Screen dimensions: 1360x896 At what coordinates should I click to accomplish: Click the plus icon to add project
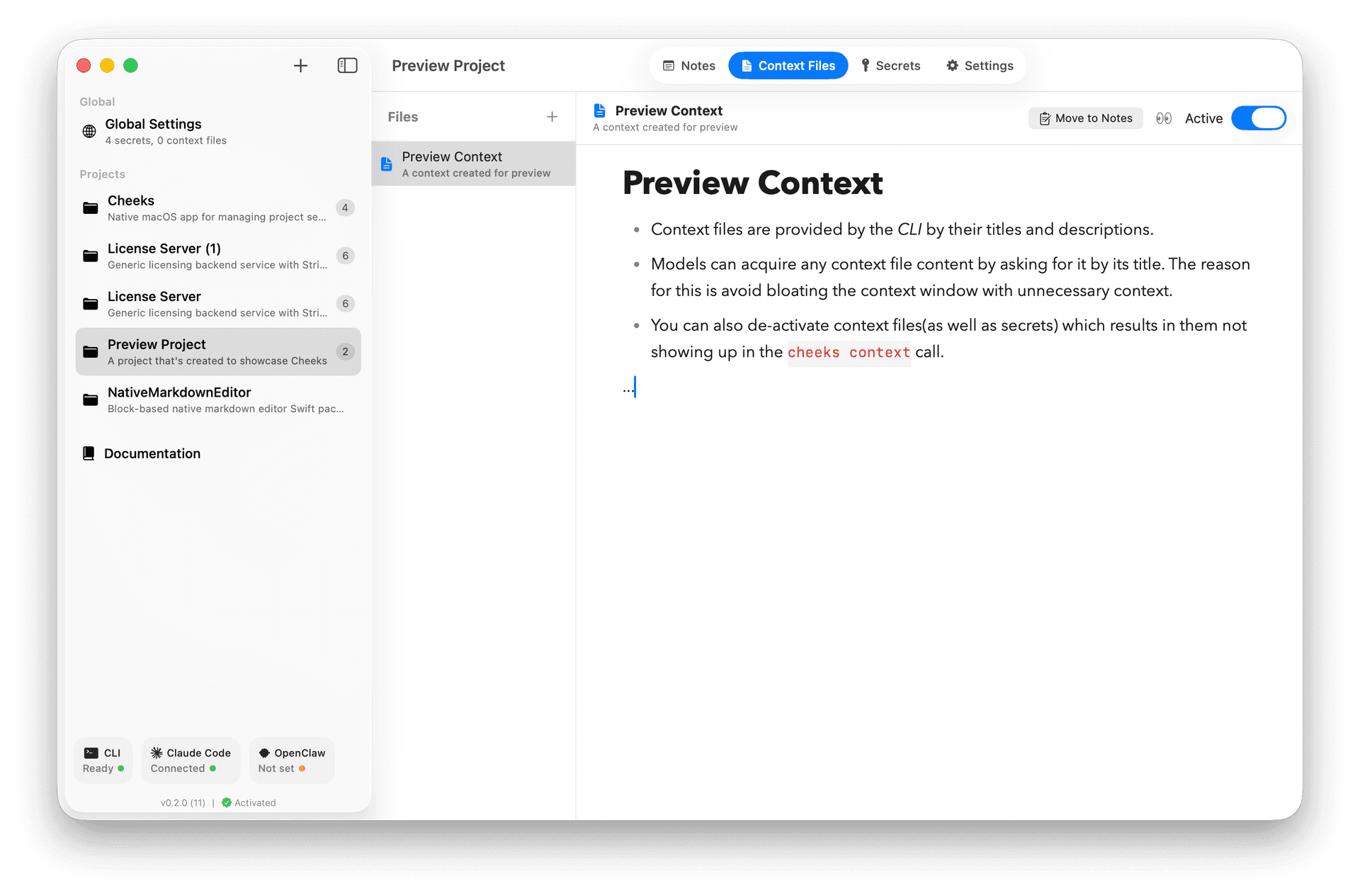[300, 66]
